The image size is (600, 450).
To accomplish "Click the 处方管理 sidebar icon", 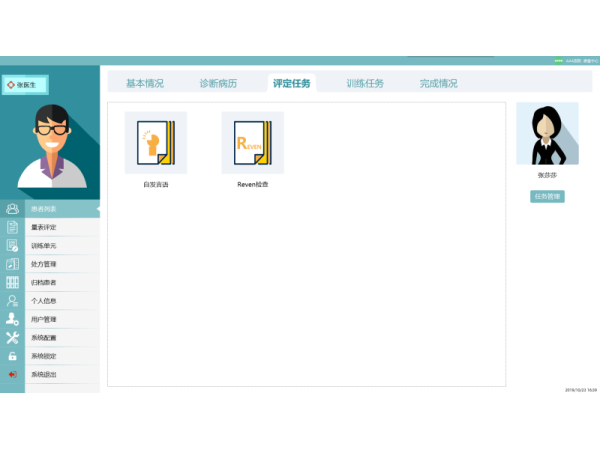I will 12,264.
